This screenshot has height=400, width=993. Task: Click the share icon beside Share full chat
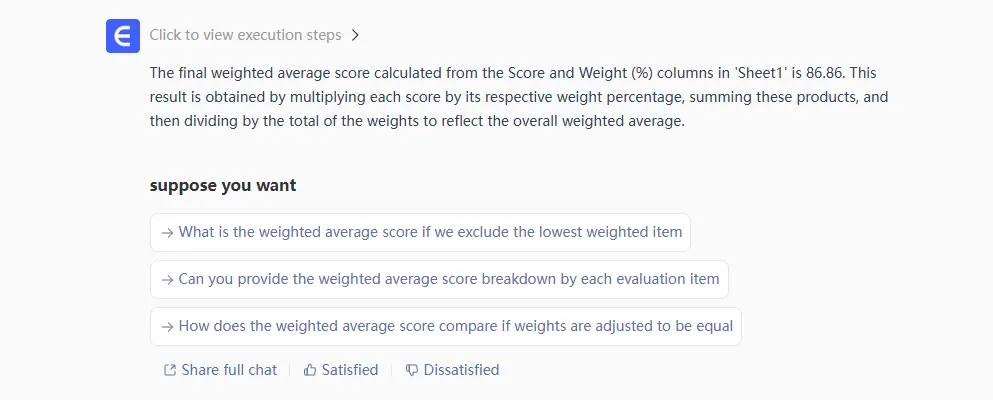coord(170,370)
